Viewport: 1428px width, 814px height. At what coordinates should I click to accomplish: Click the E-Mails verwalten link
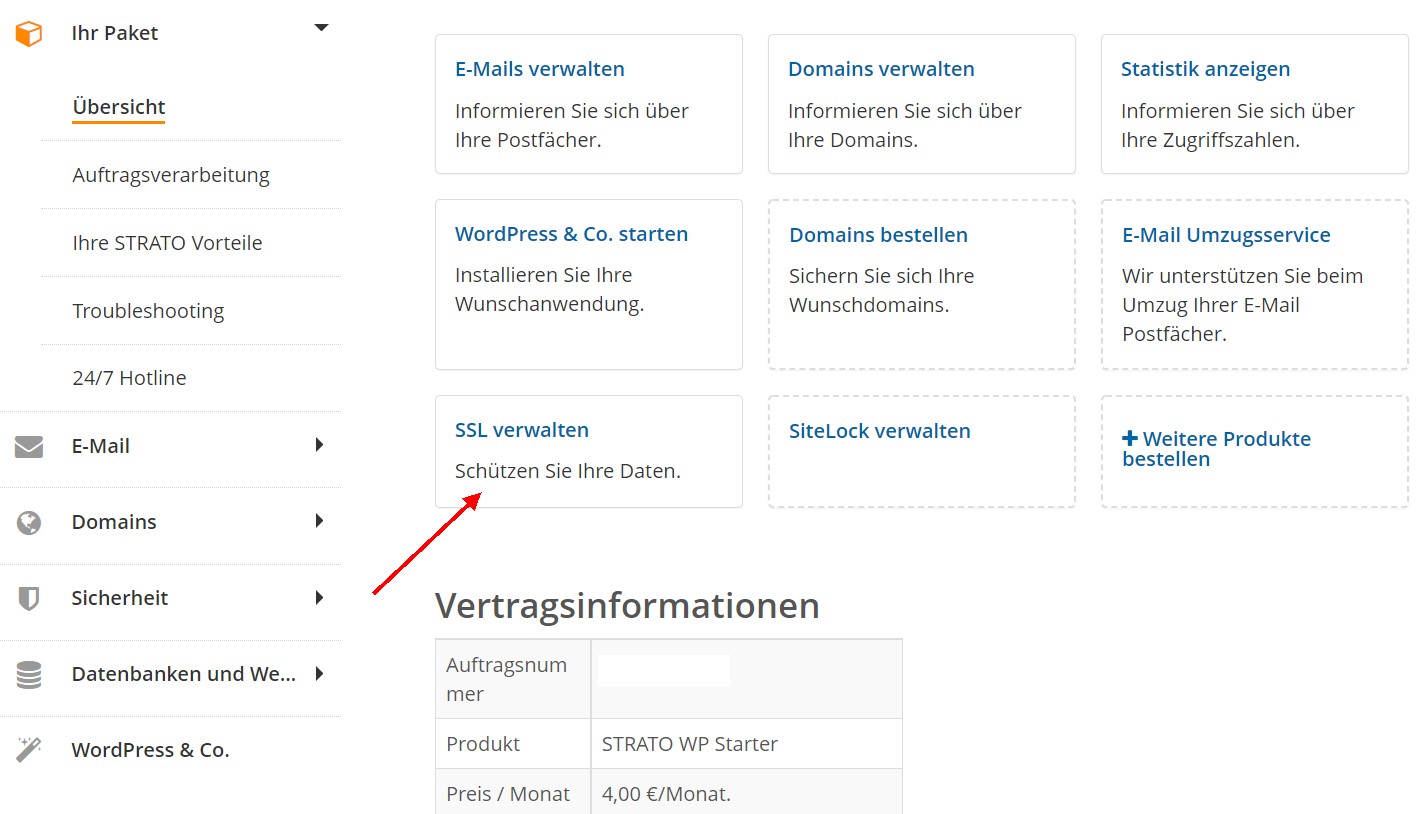540,69
